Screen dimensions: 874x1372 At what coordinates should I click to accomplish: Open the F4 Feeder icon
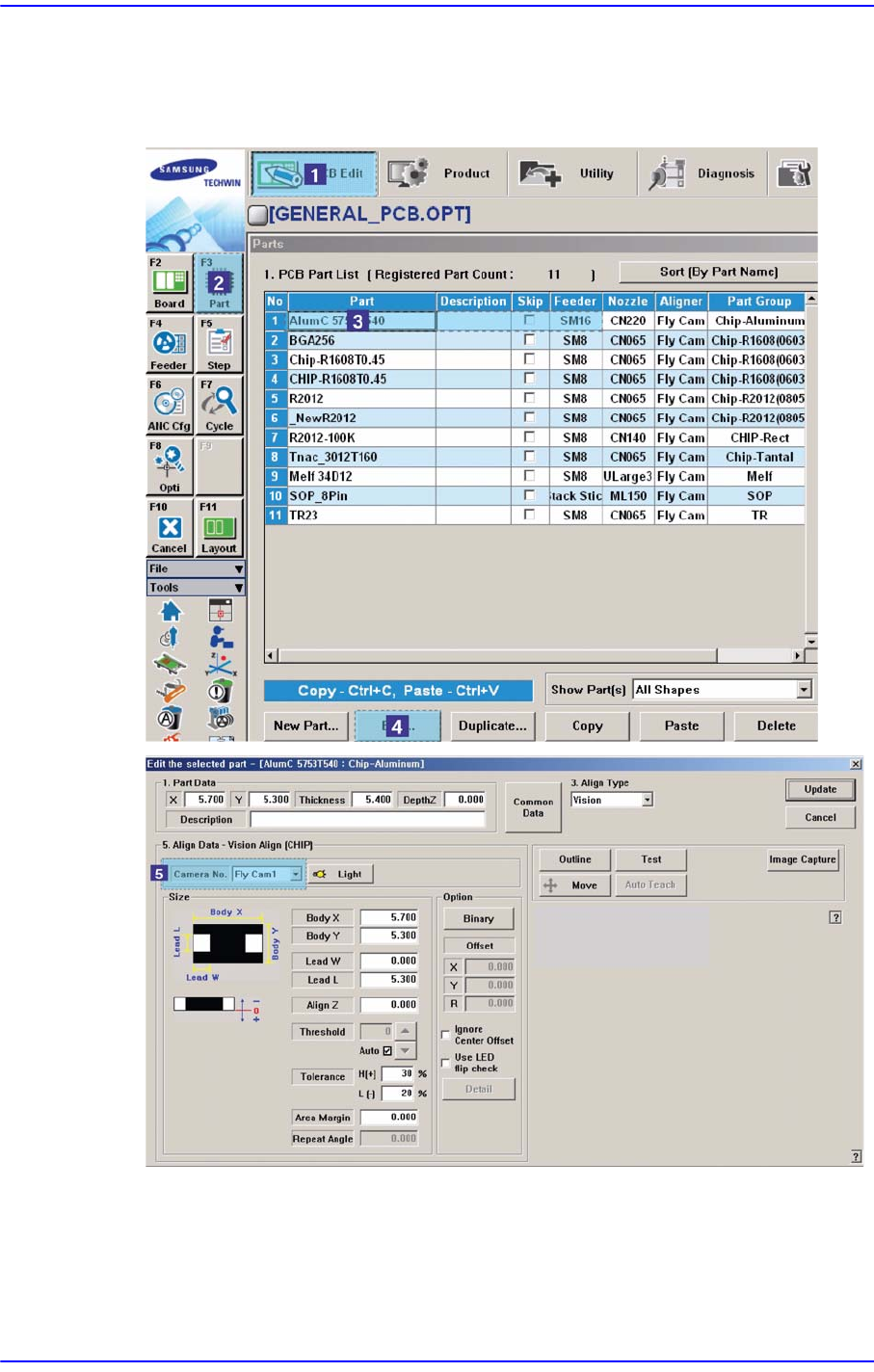170,344
